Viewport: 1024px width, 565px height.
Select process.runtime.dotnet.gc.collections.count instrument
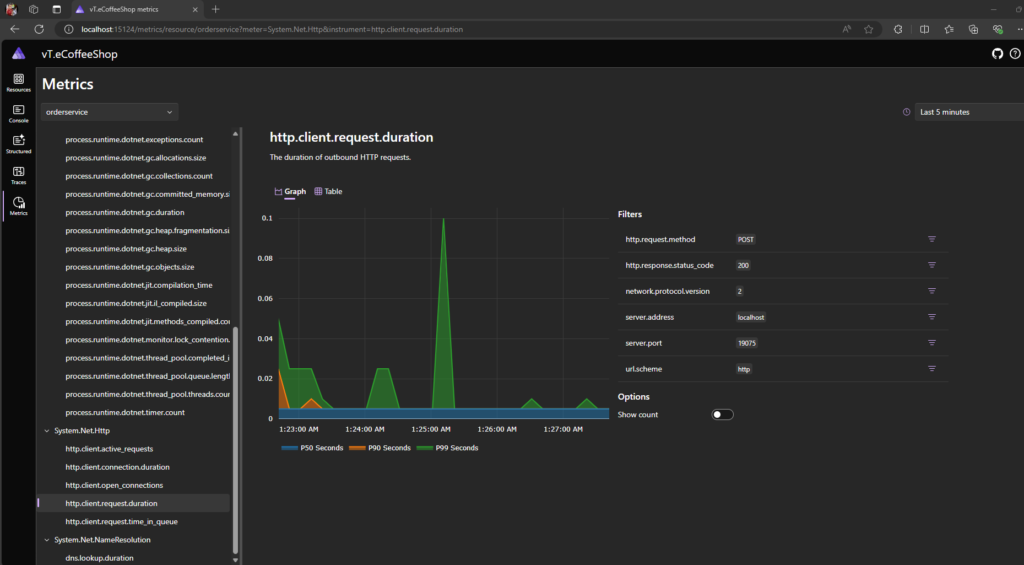click(139, 176)
